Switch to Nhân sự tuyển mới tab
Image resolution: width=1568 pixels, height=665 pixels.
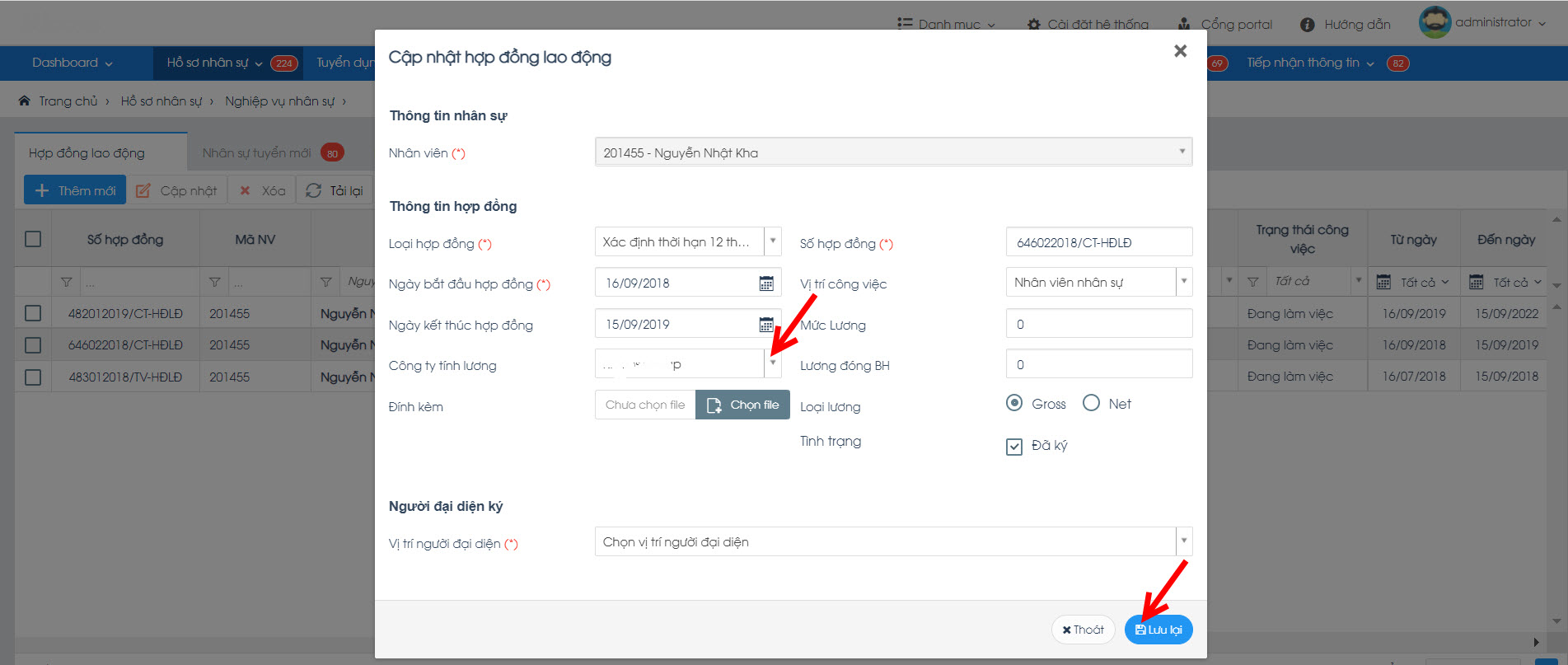click(256, 153)
